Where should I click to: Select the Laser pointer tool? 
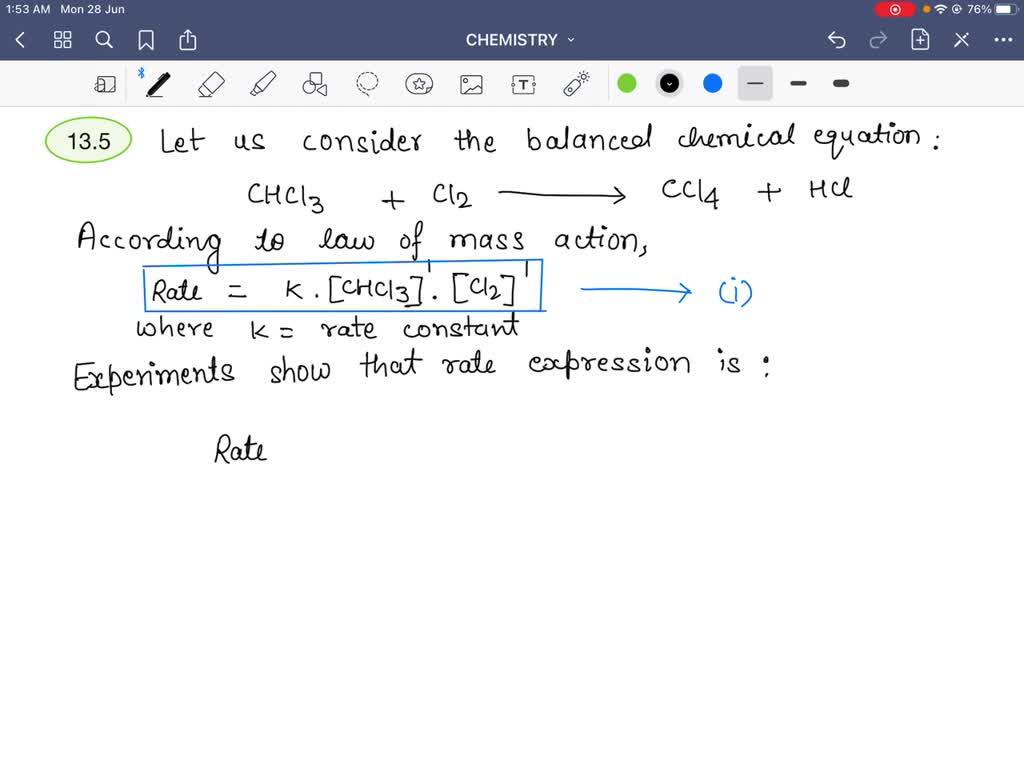click(x=575, y=83)
